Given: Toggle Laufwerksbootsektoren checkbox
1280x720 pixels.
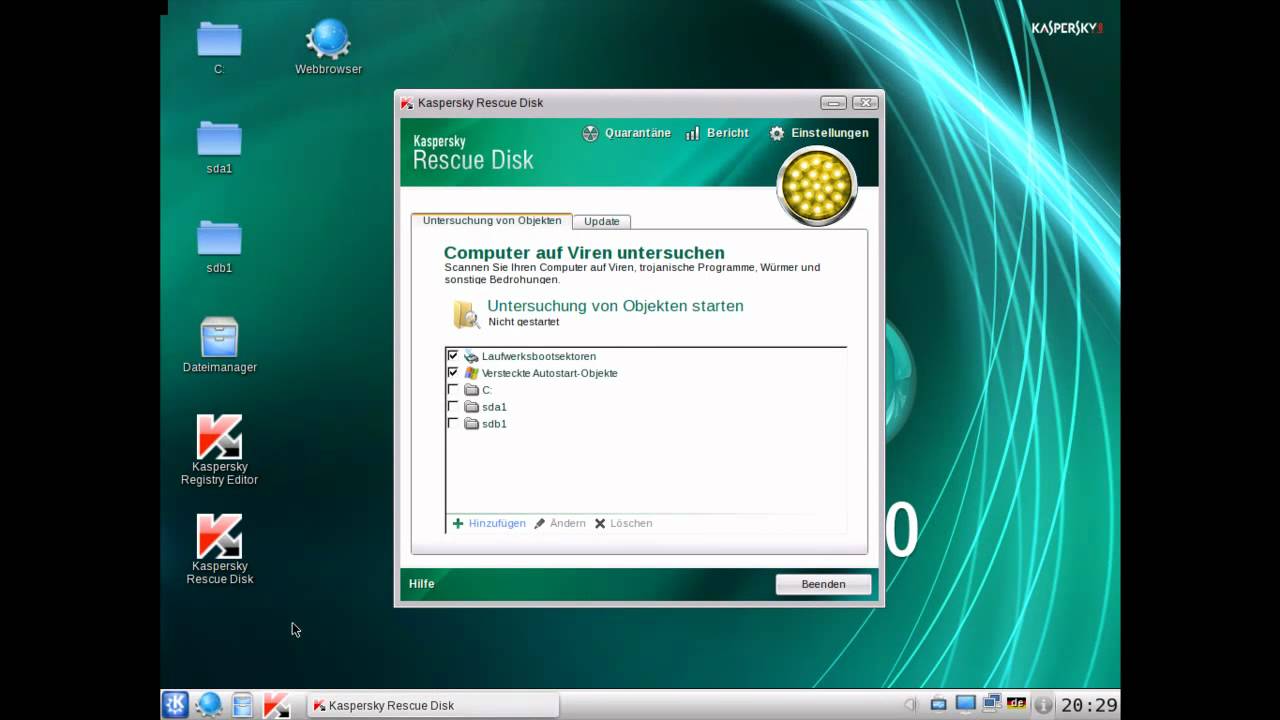Looking at the screenshot, I should [x=453, y=356].
